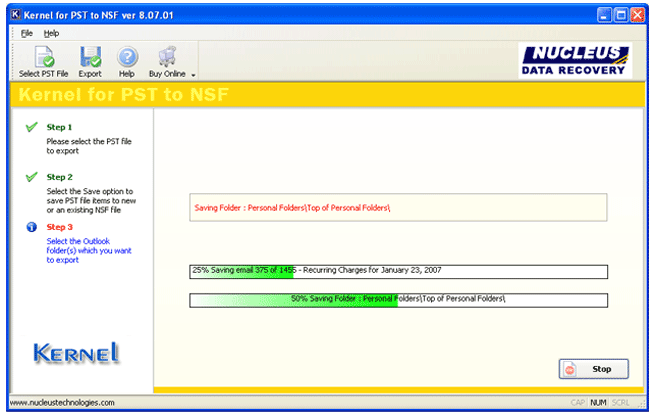Click the folder saving progress bar at 50%
This screenshot has height=416, width=655.
point(399,300)
